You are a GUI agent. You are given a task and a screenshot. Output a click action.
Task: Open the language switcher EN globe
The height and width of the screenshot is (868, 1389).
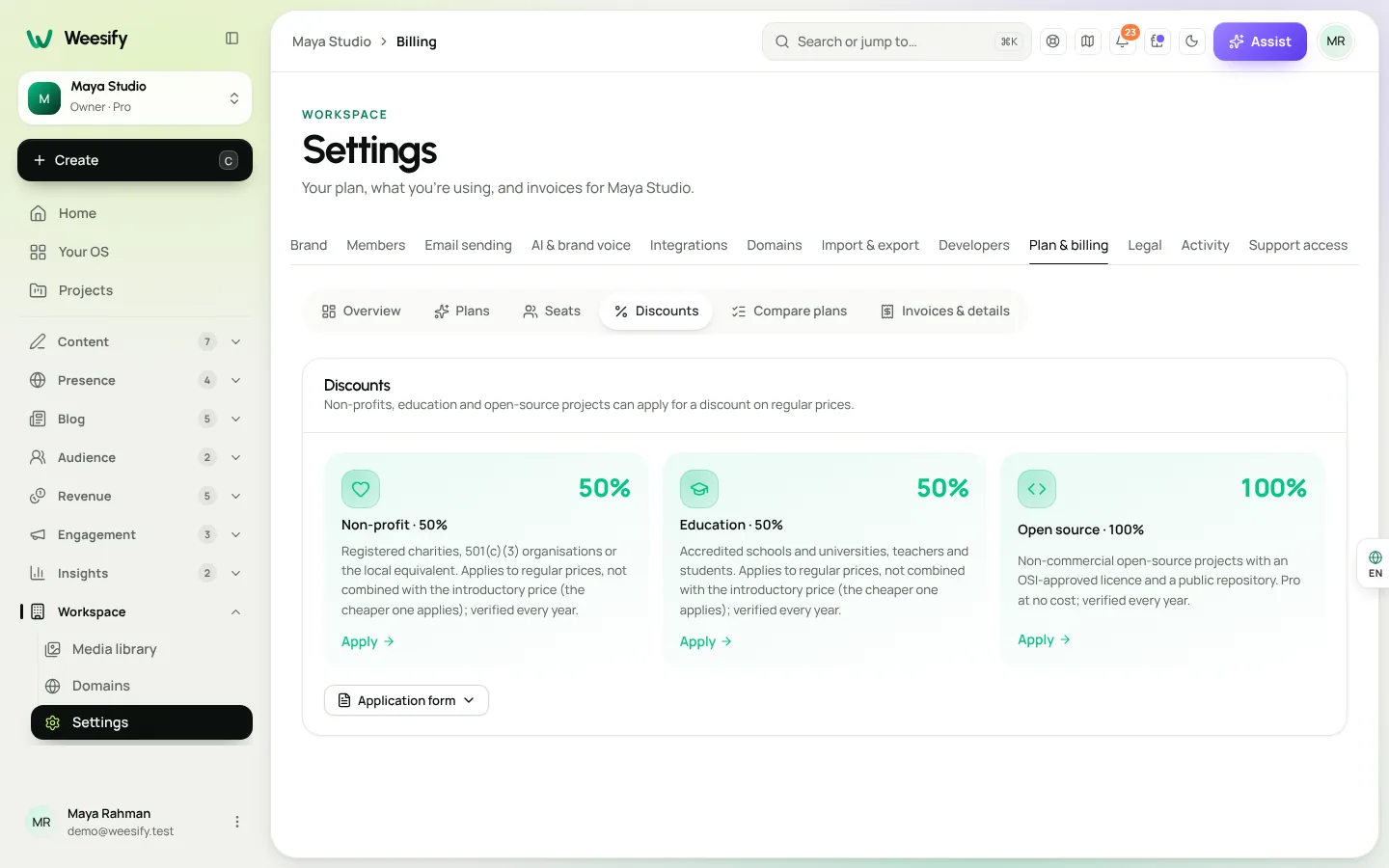click(1375, 564)
